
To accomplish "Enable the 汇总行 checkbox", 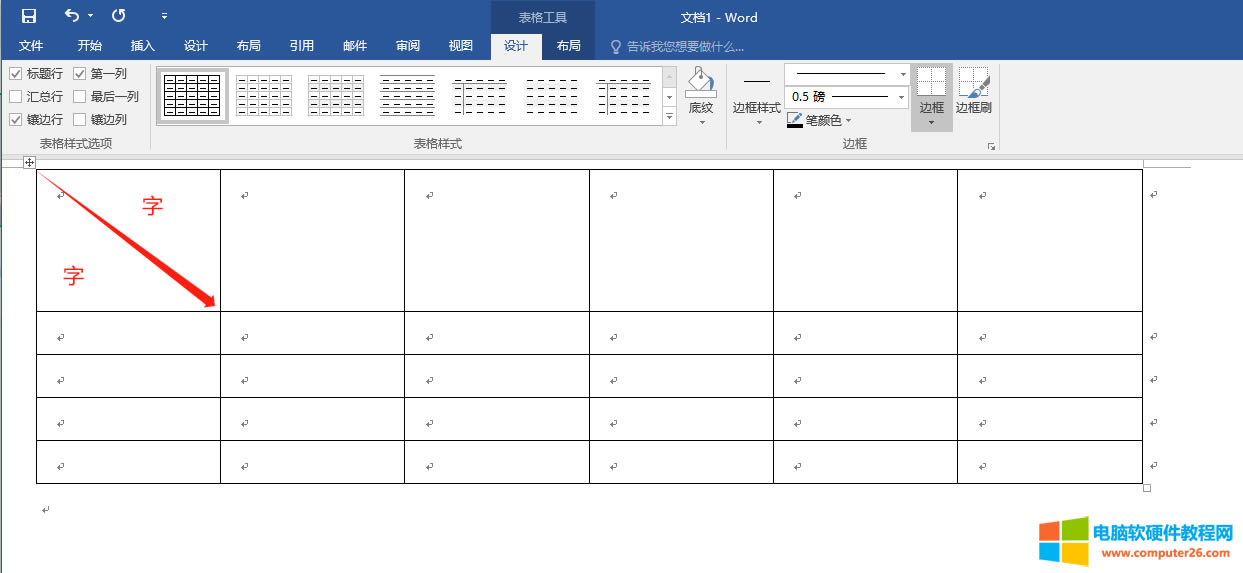I will [x=16, y=97].
